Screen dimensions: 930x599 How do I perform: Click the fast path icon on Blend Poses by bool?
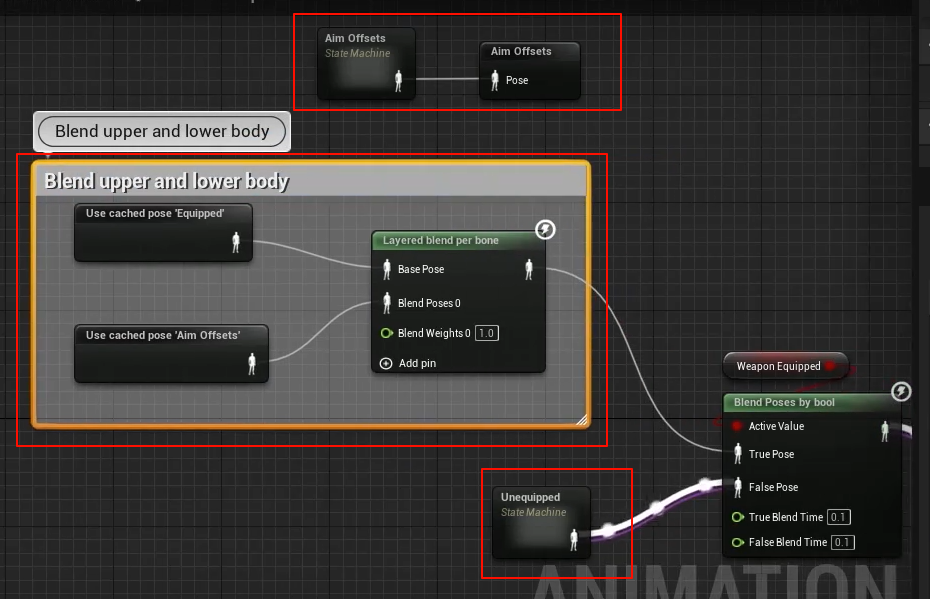[x=901, y=391]
